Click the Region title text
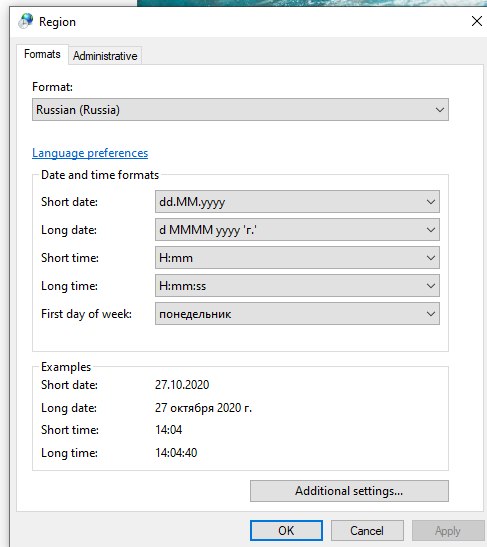Viewport: 487px width, 547px height. (57, 22)
